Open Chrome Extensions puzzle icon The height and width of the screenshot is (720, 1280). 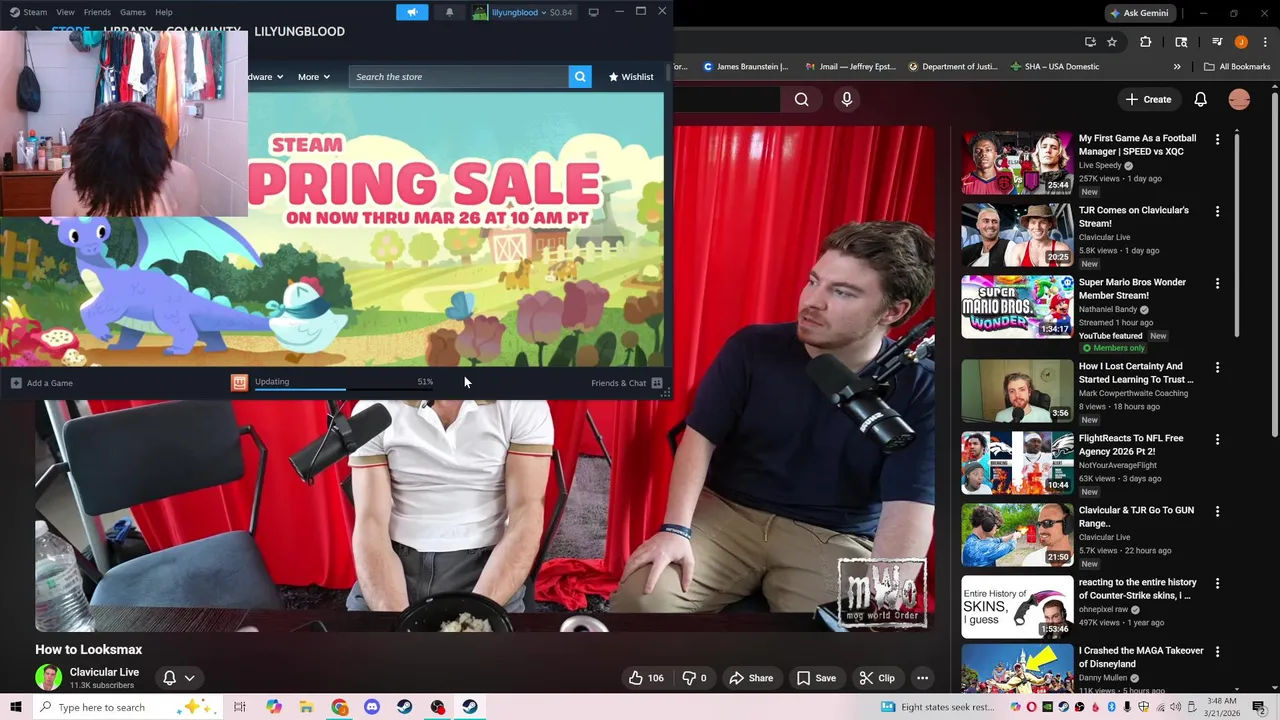1146,42
